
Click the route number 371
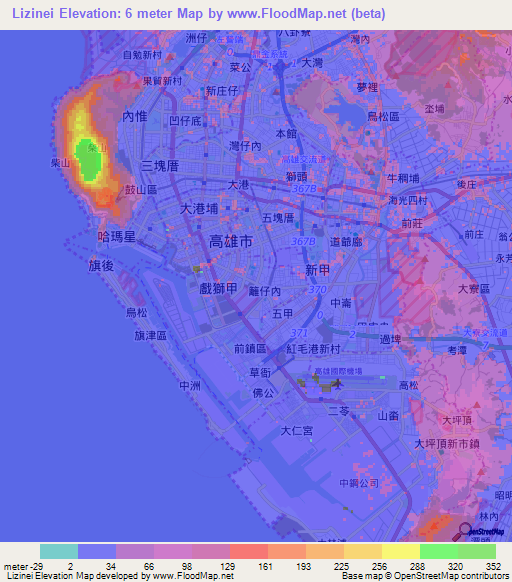(299, 333)
